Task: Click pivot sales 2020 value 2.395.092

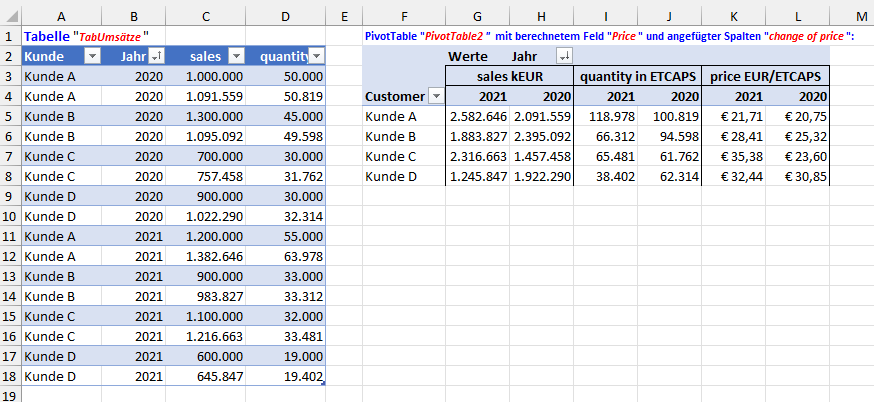Action: click(542, 137)
